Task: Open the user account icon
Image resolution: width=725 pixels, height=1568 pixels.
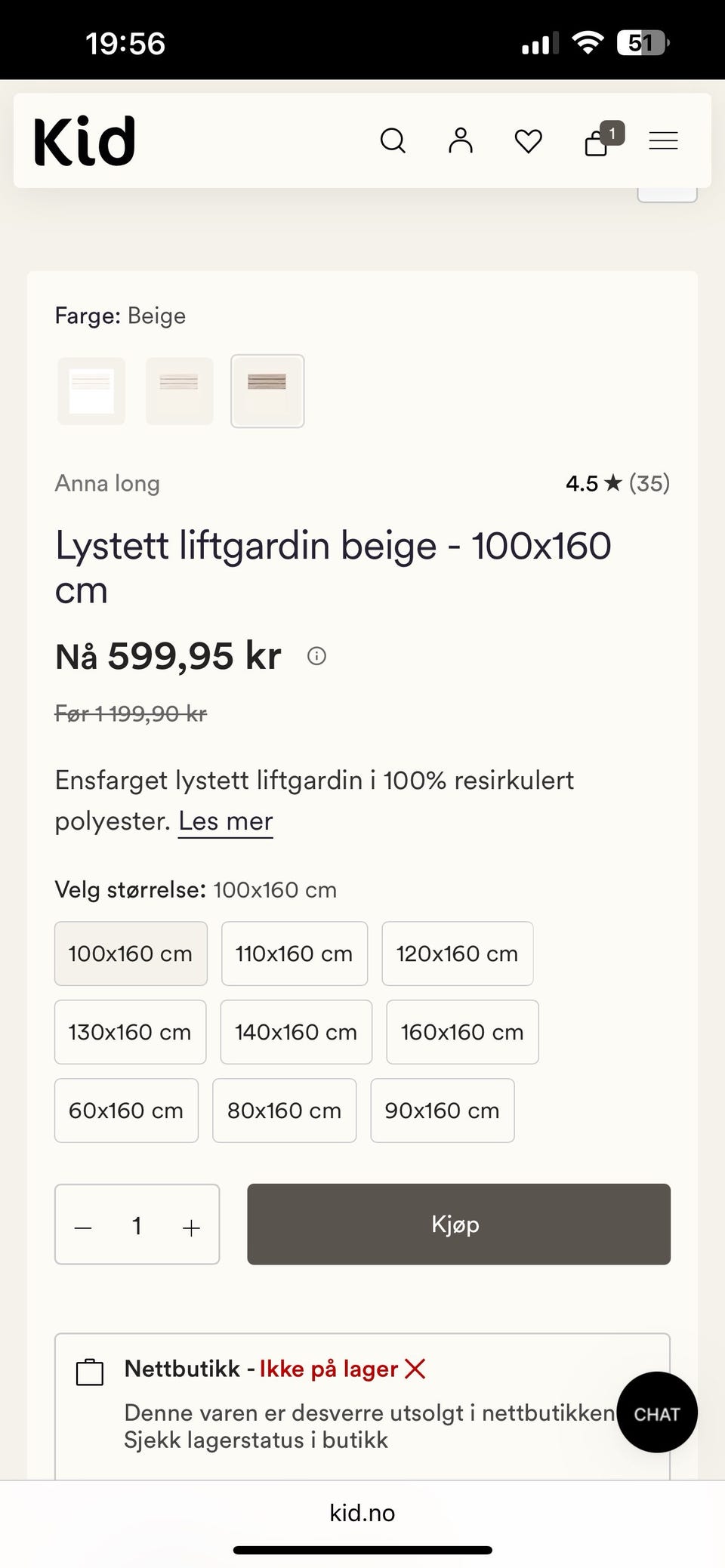Action: pos(461,140)
